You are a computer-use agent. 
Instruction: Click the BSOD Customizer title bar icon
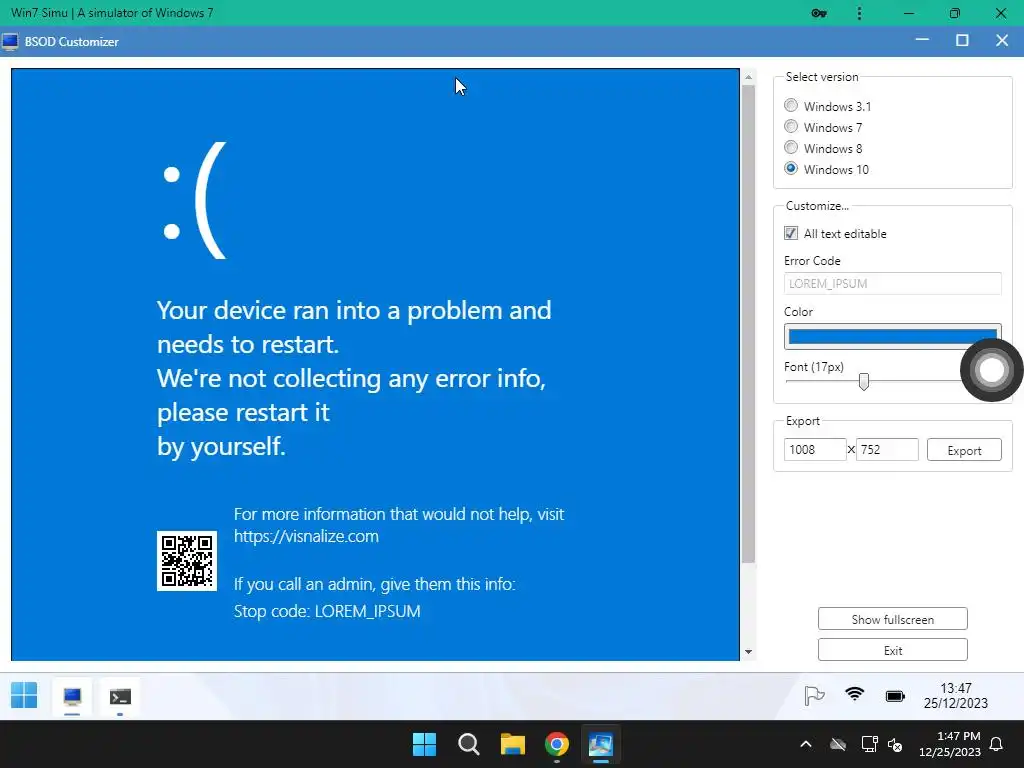(x=10, y=42)
